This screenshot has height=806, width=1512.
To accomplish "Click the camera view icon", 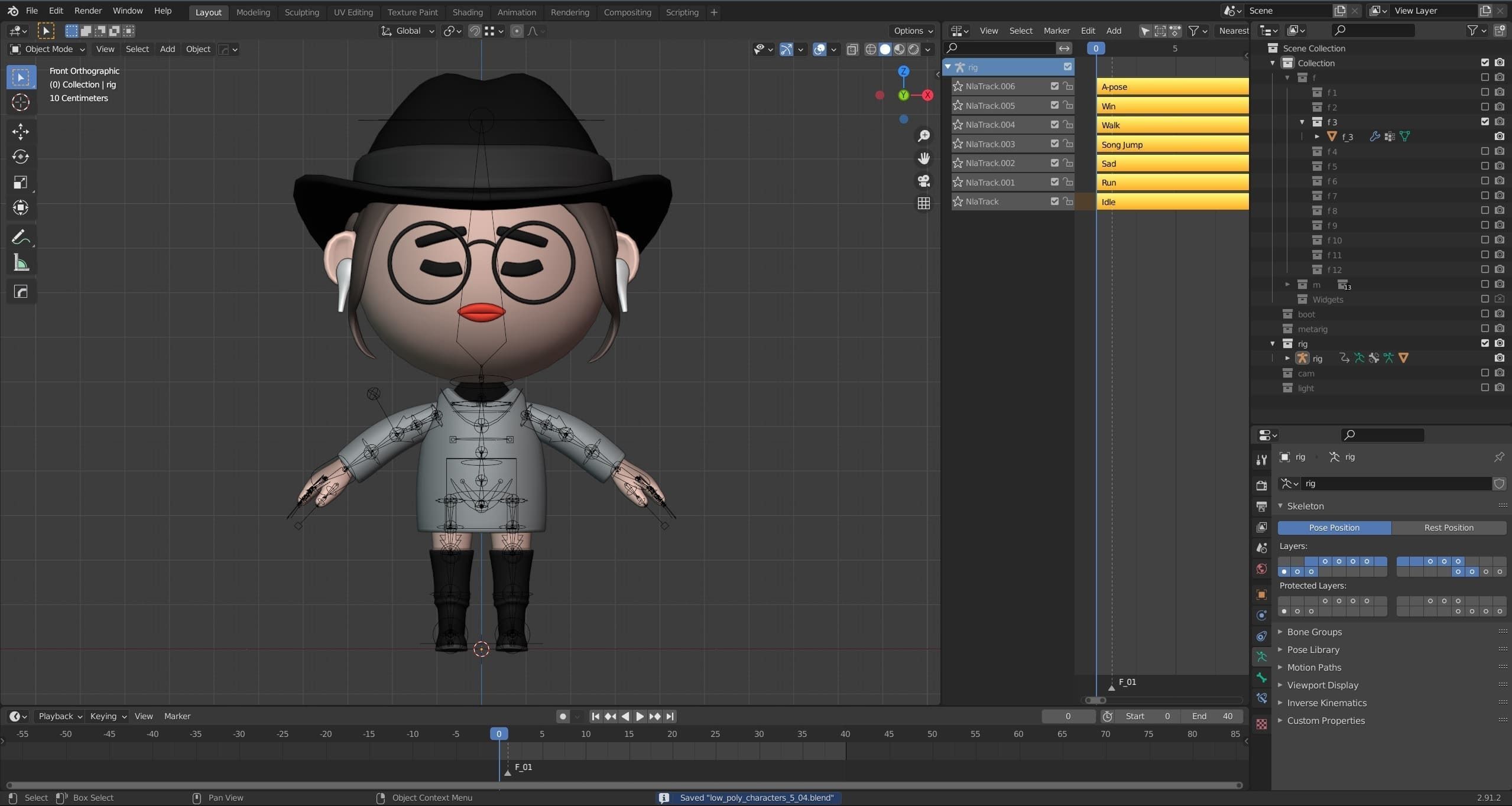I will (924, 181).
